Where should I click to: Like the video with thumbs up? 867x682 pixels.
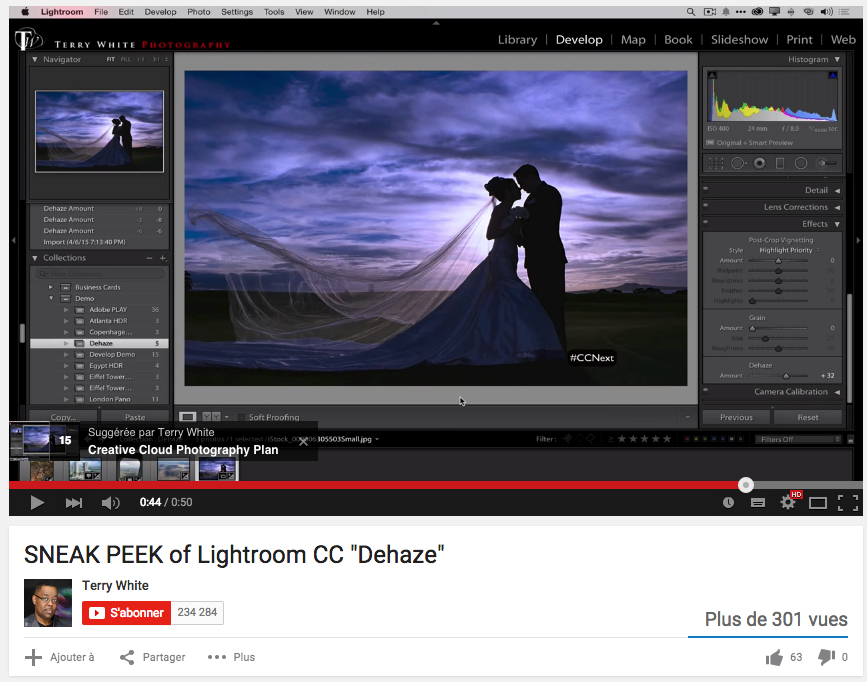(774, 657)
